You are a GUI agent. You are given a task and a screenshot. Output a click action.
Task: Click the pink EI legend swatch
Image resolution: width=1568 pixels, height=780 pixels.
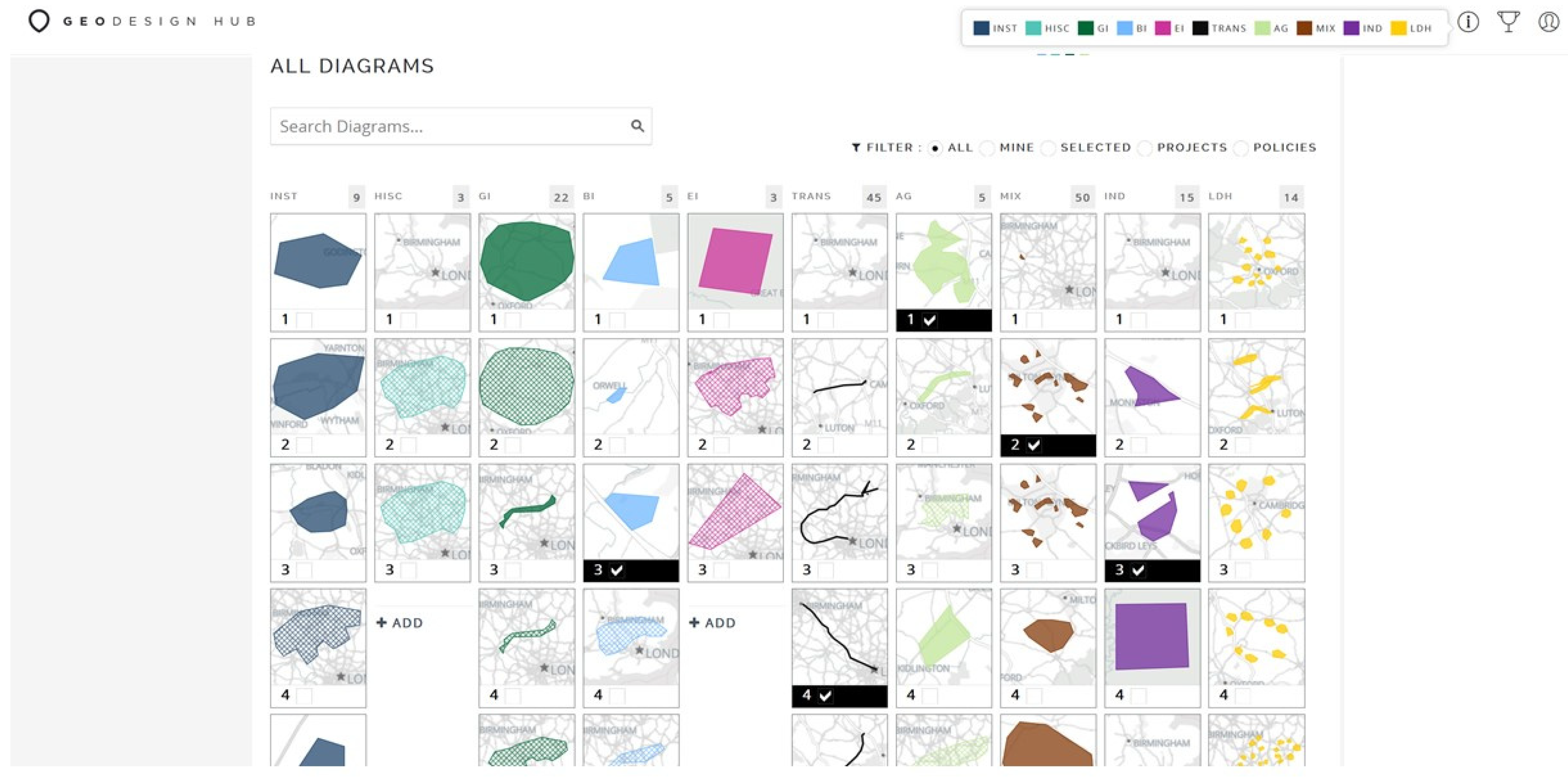(1162, 28)
